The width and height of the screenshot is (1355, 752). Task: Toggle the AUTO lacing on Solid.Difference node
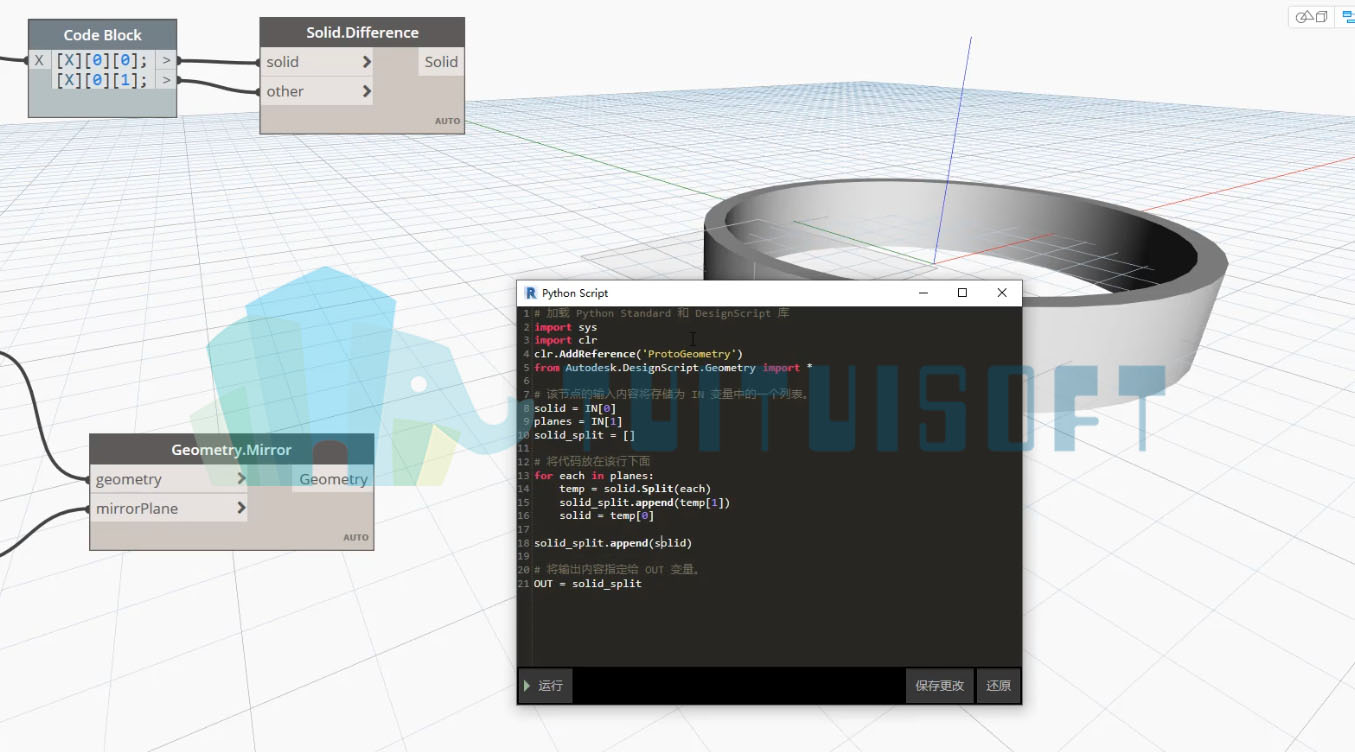(447, 121)
